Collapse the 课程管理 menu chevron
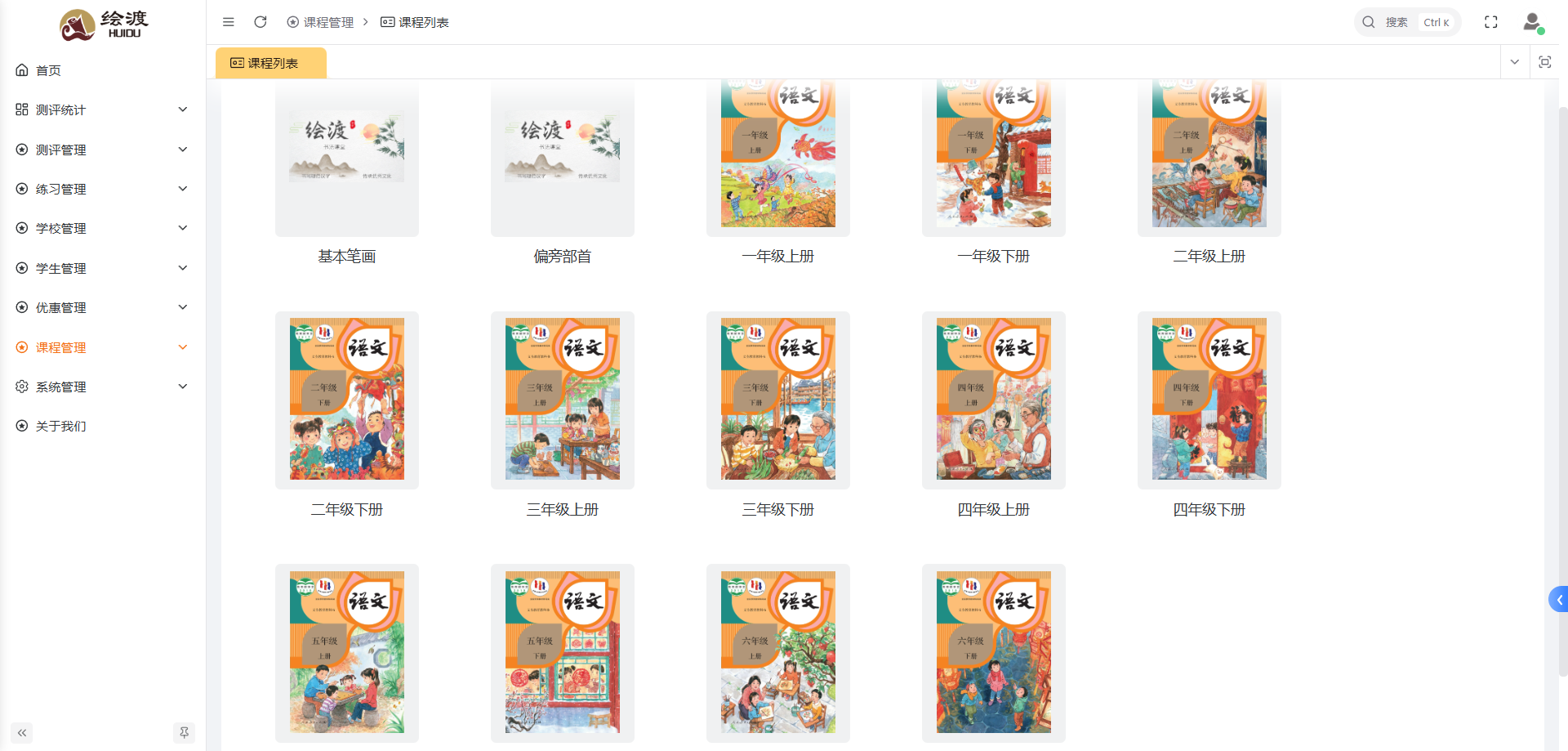The image size is (1568, 751). (x=183, y=346)
